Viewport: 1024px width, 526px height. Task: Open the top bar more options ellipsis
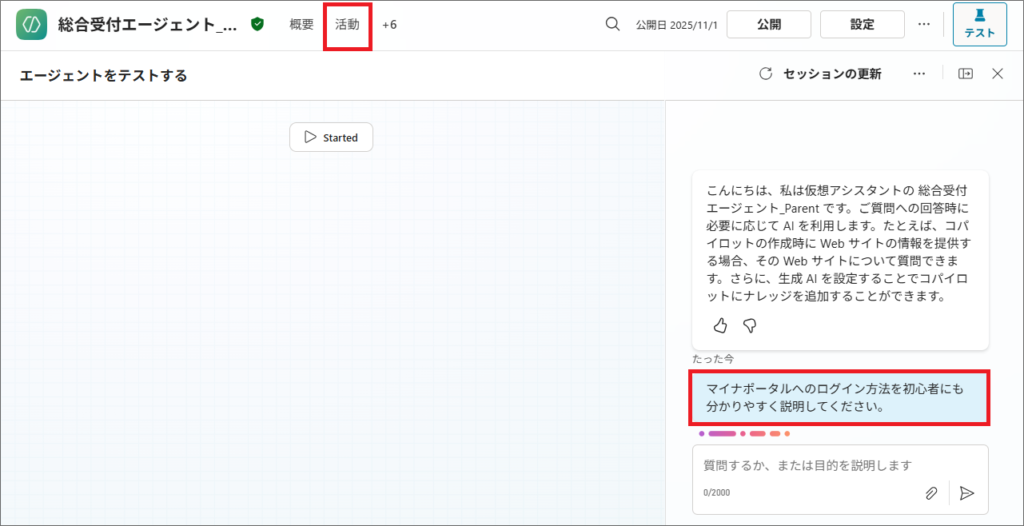coord(923,24)
